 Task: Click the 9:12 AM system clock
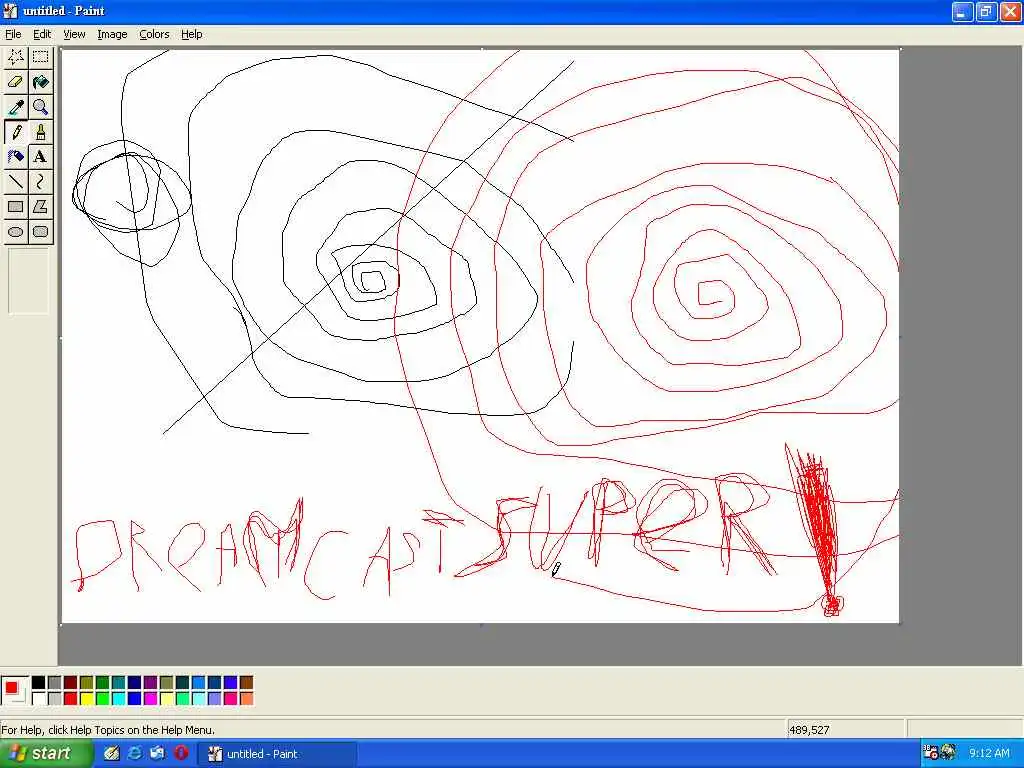[x=989, y=754]
